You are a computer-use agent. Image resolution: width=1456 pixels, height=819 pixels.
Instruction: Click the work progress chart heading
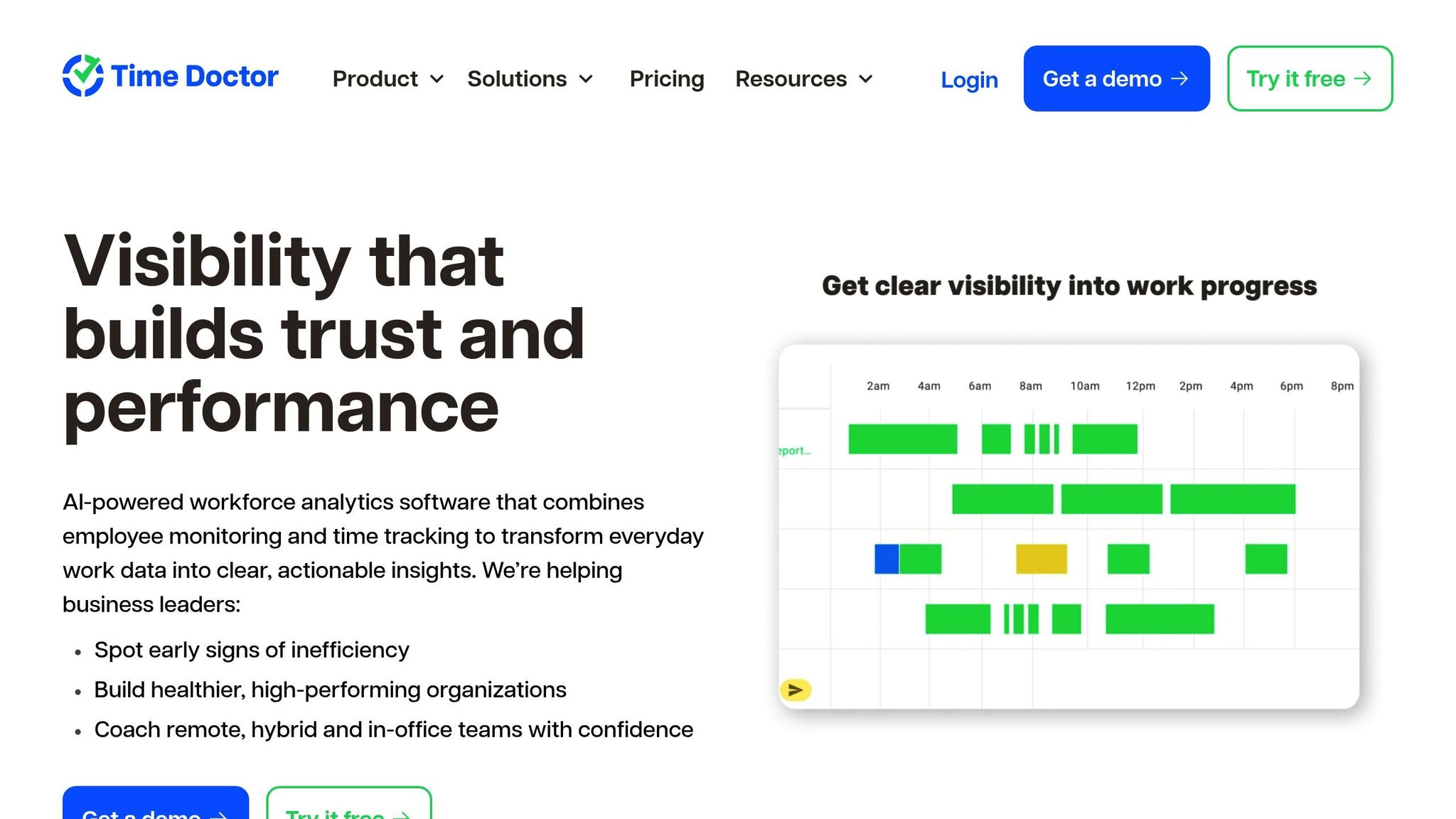(x=1069, y=286)
